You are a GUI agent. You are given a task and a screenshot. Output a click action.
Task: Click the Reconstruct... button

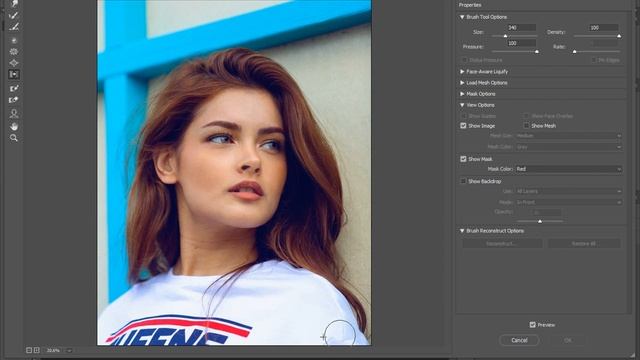click(x=502, y=244)
